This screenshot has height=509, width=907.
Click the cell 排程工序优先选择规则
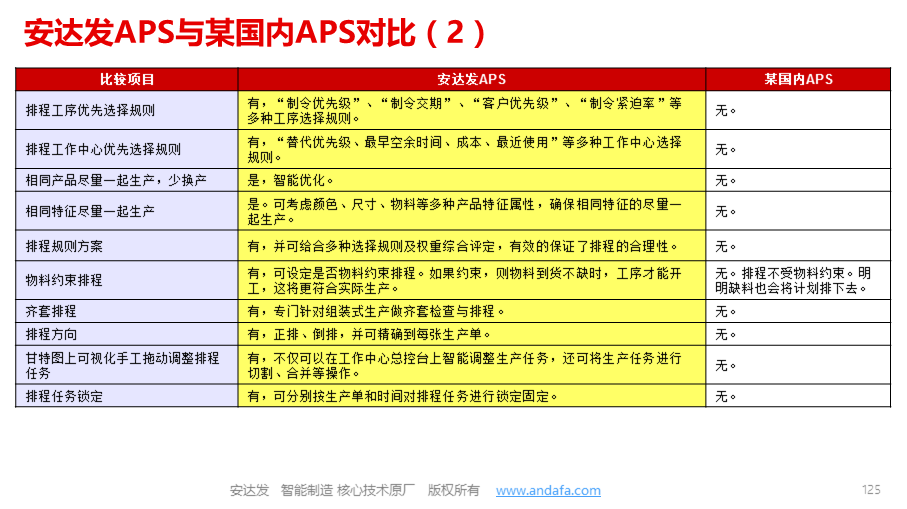click(x=127, y=110)
